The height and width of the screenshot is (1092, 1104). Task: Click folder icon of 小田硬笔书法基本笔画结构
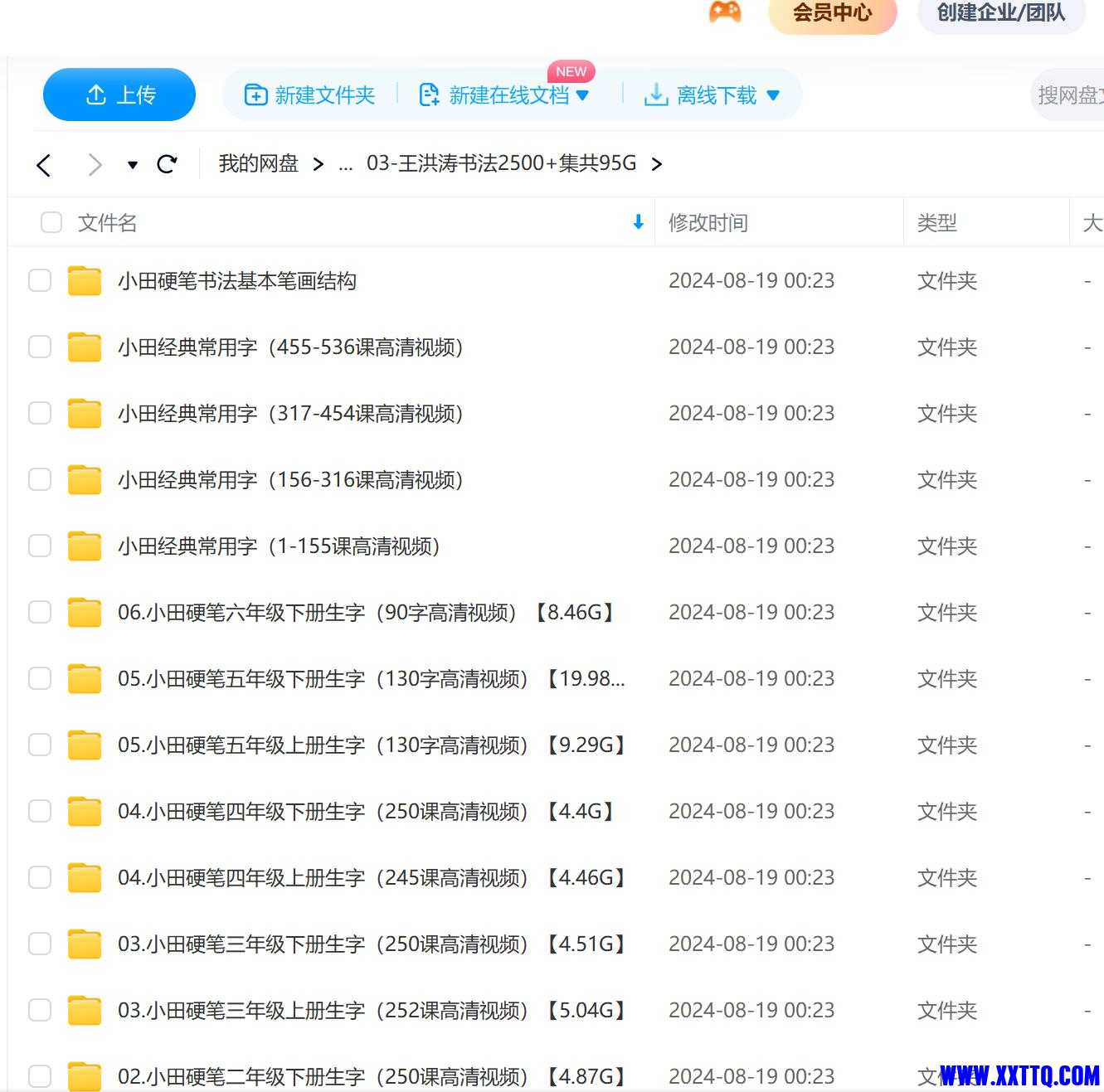click(85, 281)
